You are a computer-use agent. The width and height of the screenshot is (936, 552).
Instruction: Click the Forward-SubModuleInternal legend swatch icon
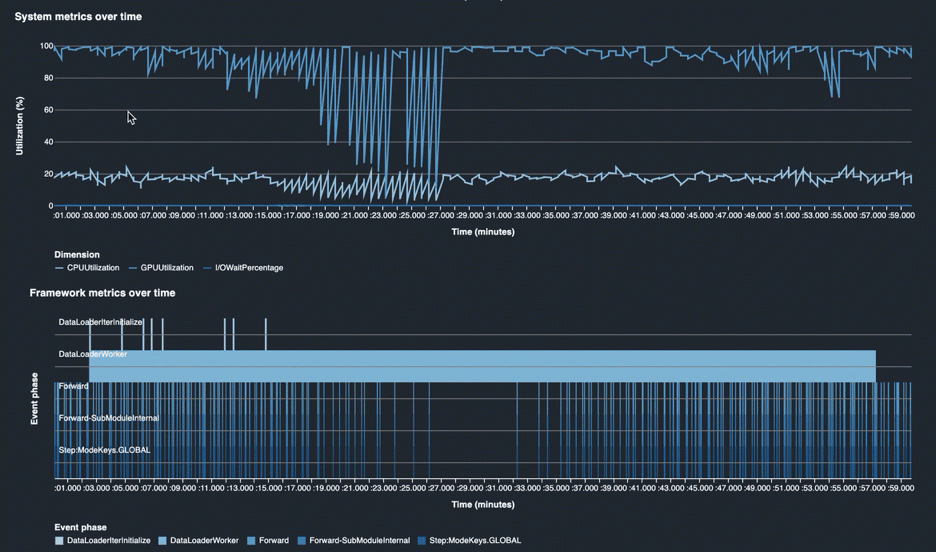click(x=302, y=541)
